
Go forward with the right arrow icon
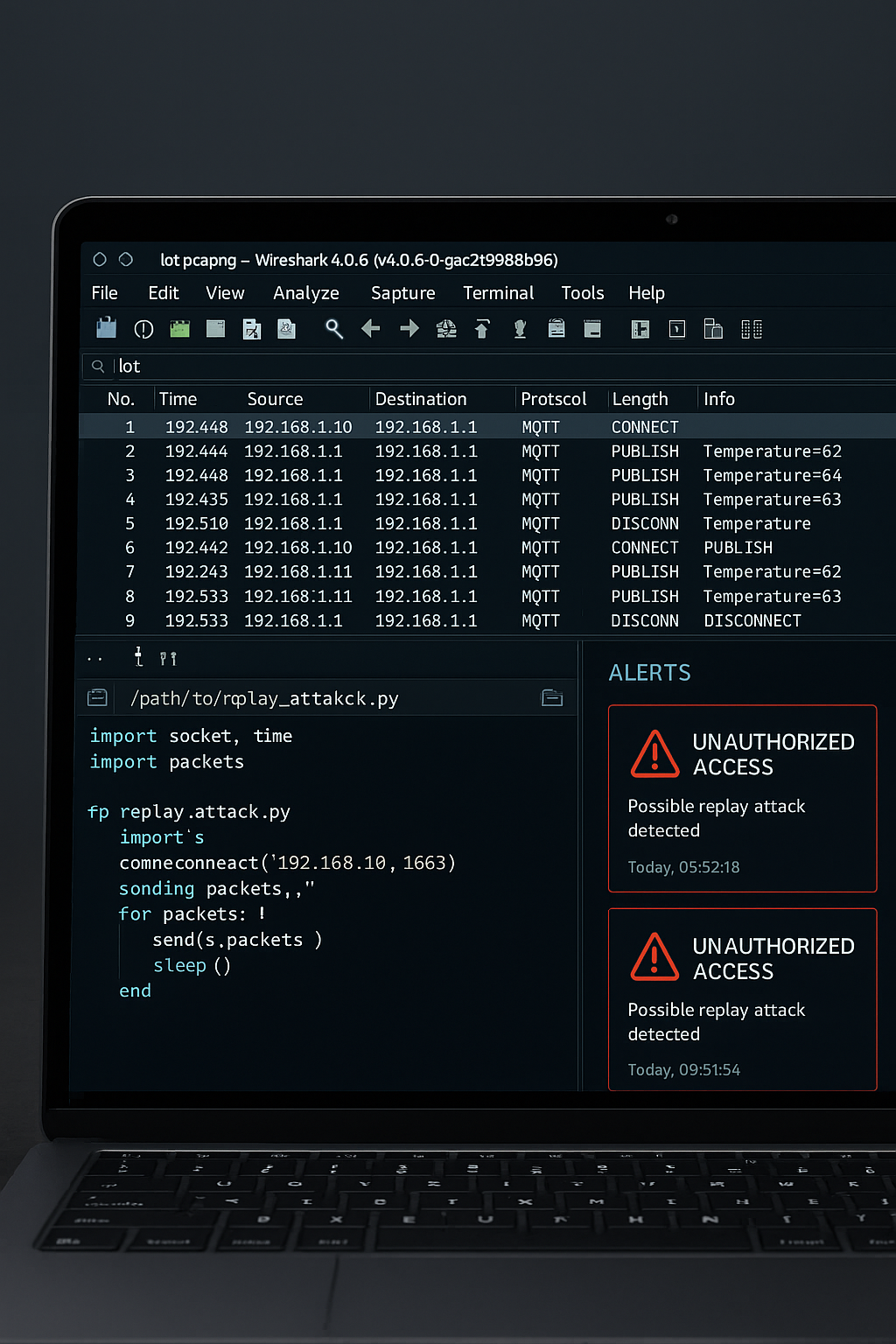[x=409, y=329]
